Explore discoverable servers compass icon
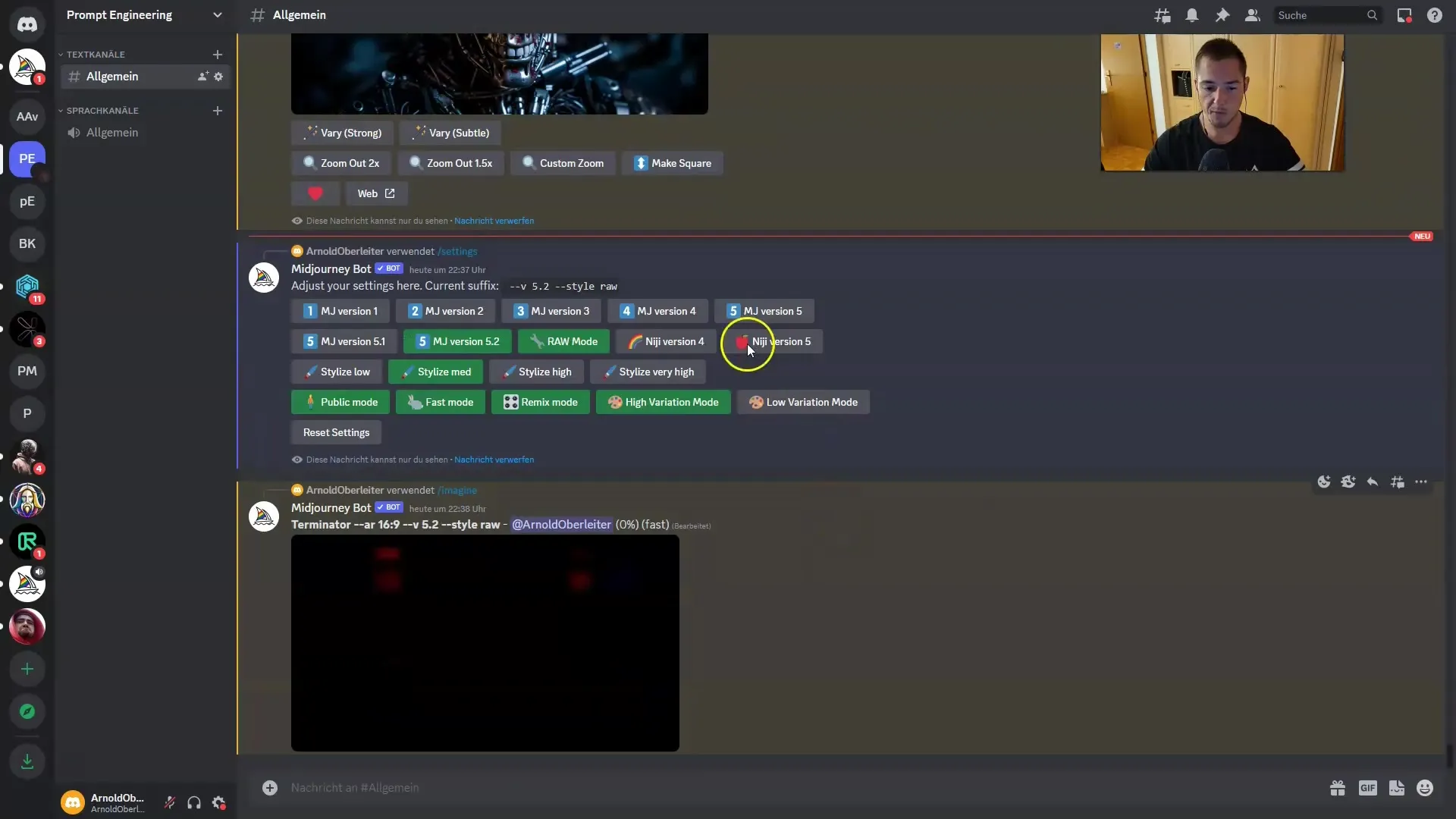This screenshot has height=819, width=1456. (27, 711)
